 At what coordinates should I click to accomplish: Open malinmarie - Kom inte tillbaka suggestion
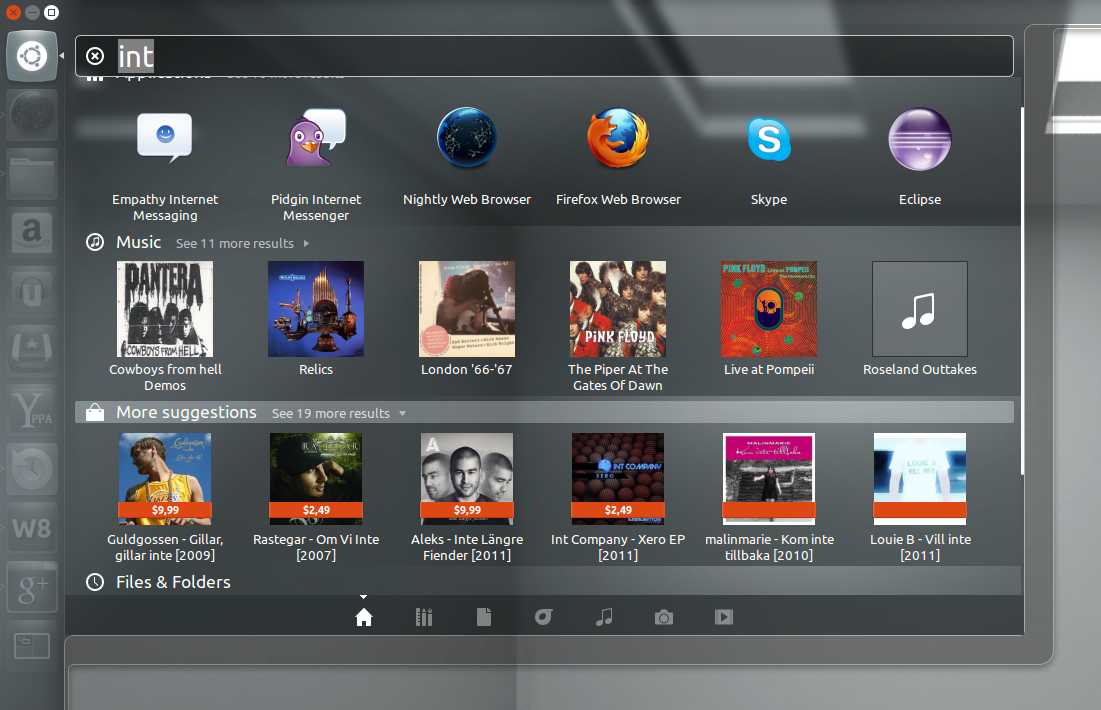pyautogui.click(x=769, y=497)
